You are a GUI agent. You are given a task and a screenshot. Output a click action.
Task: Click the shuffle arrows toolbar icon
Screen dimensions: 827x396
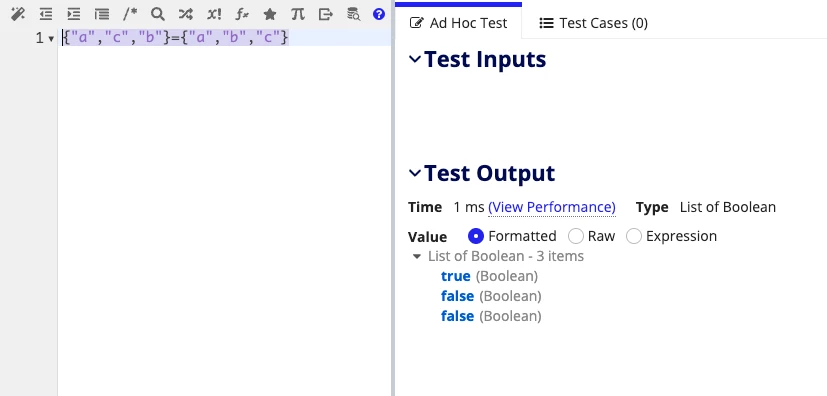click(186, 14)
